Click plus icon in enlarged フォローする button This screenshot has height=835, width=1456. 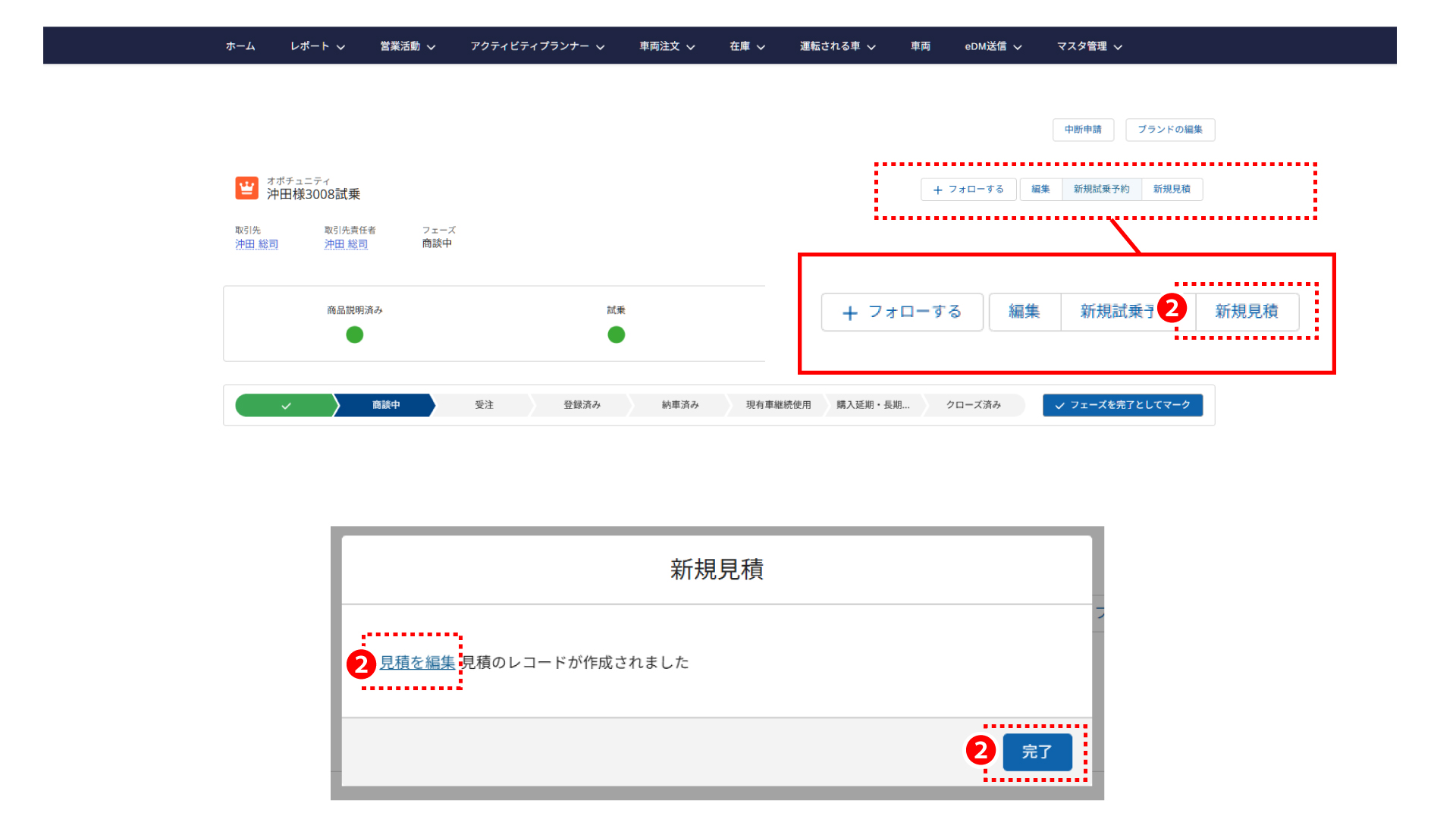pyautogui.click(x=849, y=313)
